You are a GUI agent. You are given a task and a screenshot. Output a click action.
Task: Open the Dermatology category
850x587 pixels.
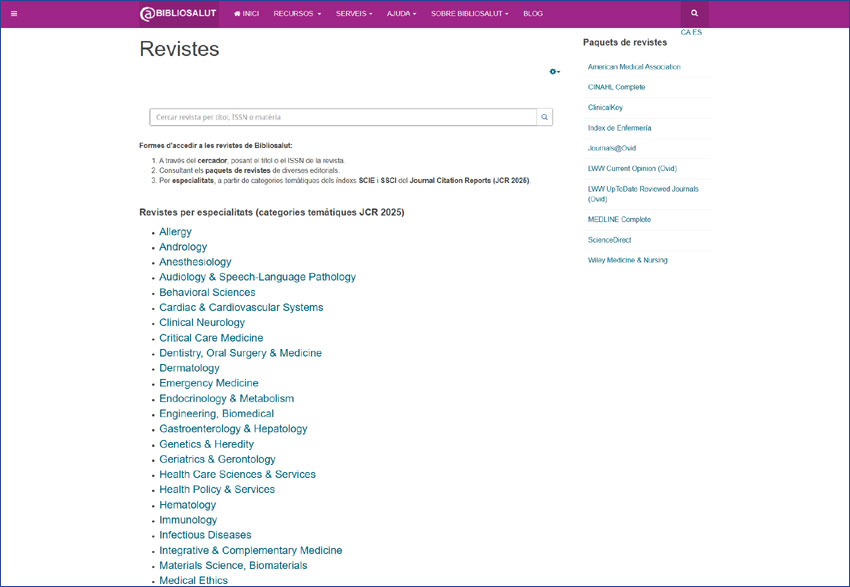coord(189,368)
